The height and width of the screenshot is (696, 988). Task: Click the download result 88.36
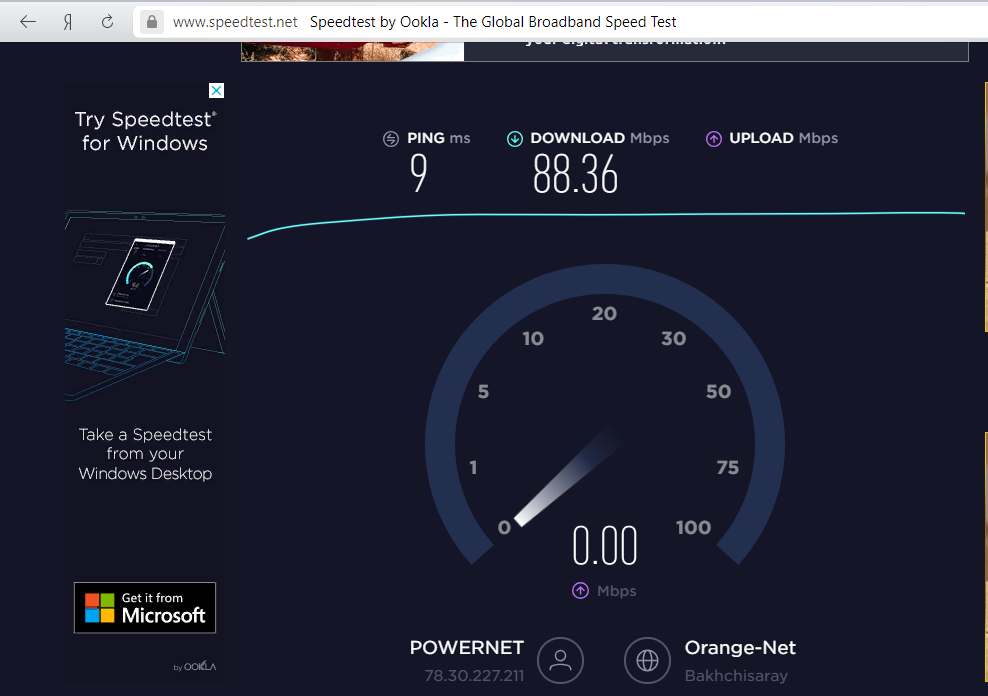[575, 174]
